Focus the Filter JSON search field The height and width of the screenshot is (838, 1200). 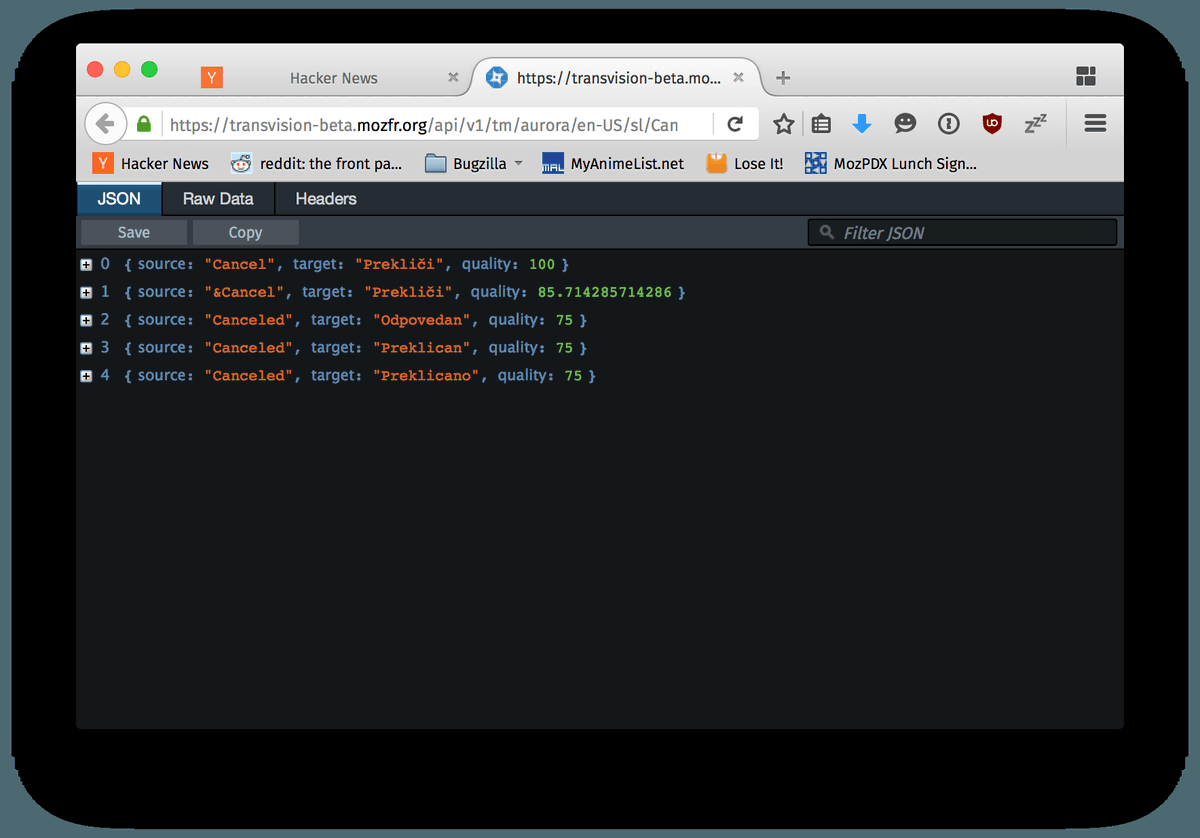(962, 232)
